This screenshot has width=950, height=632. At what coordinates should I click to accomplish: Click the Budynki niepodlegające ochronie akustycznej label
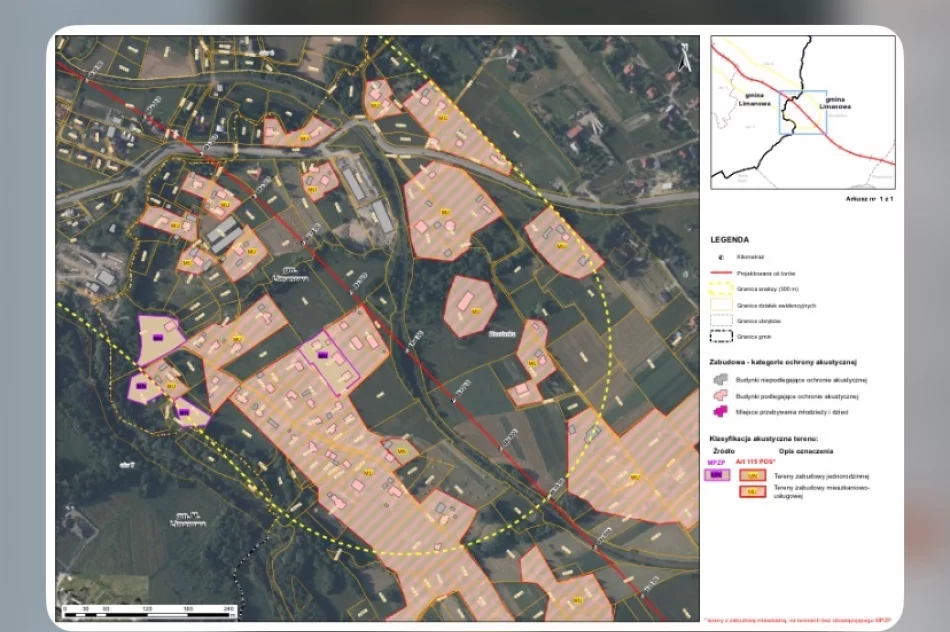[802, 381]
